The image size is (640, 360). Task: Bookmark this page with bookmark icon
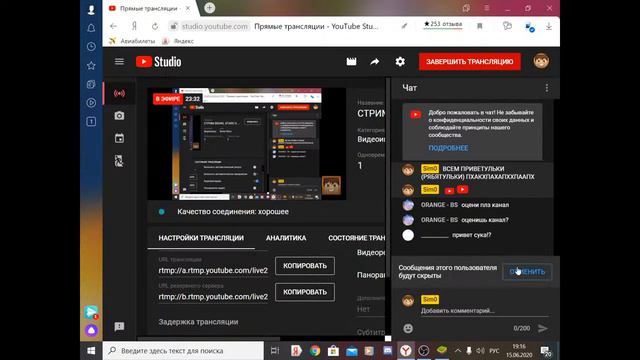(x=480, y=26)
